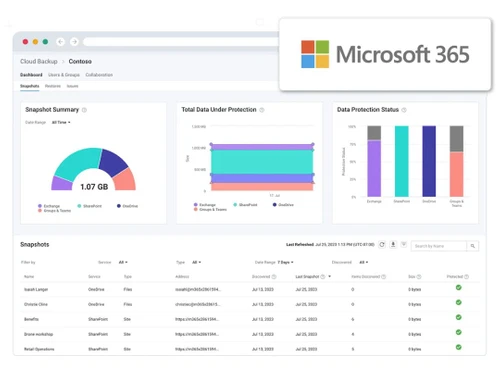Open the Christie Cline snapshot

[36, 305]
